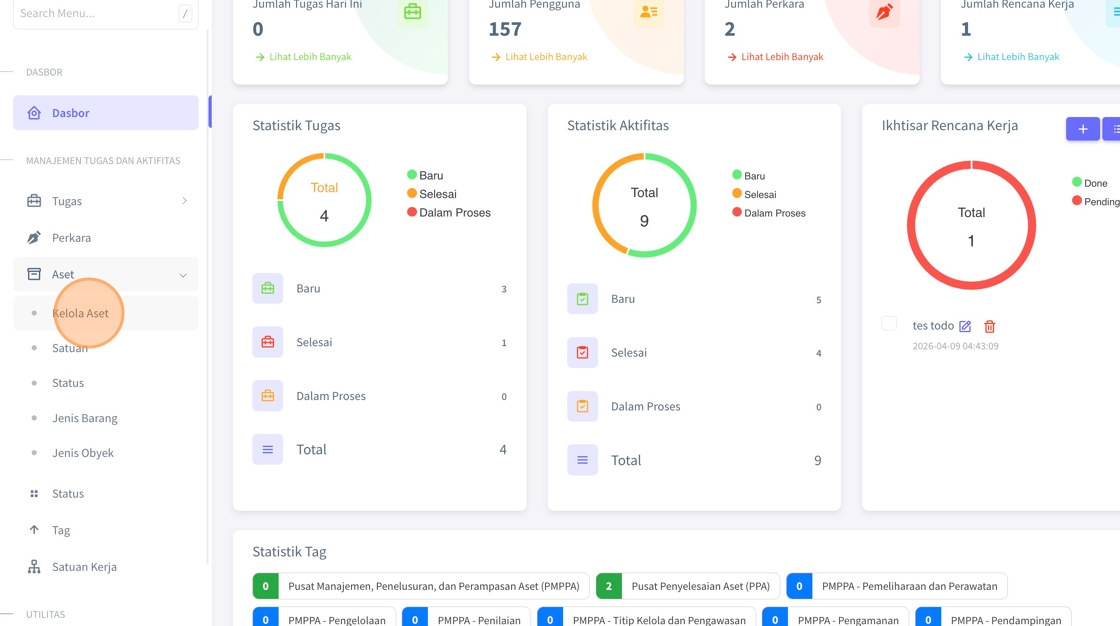Expand the Tugas submenu chevron
This screenshot has width=1120, height=626.
184,201
